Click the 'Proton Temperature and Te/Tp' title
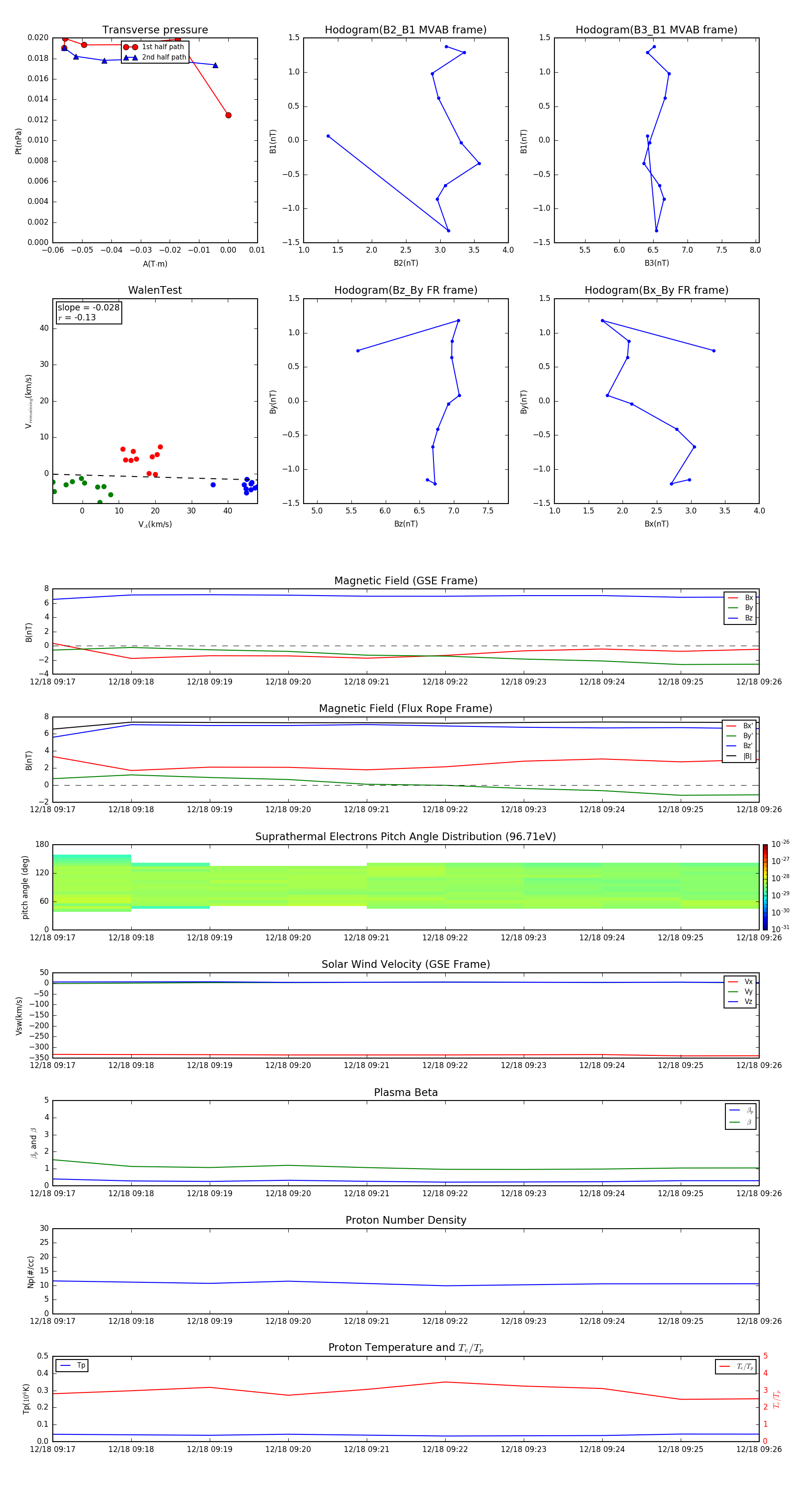The width and height of the screenshot is (812, 1489). pos(406,1348)
